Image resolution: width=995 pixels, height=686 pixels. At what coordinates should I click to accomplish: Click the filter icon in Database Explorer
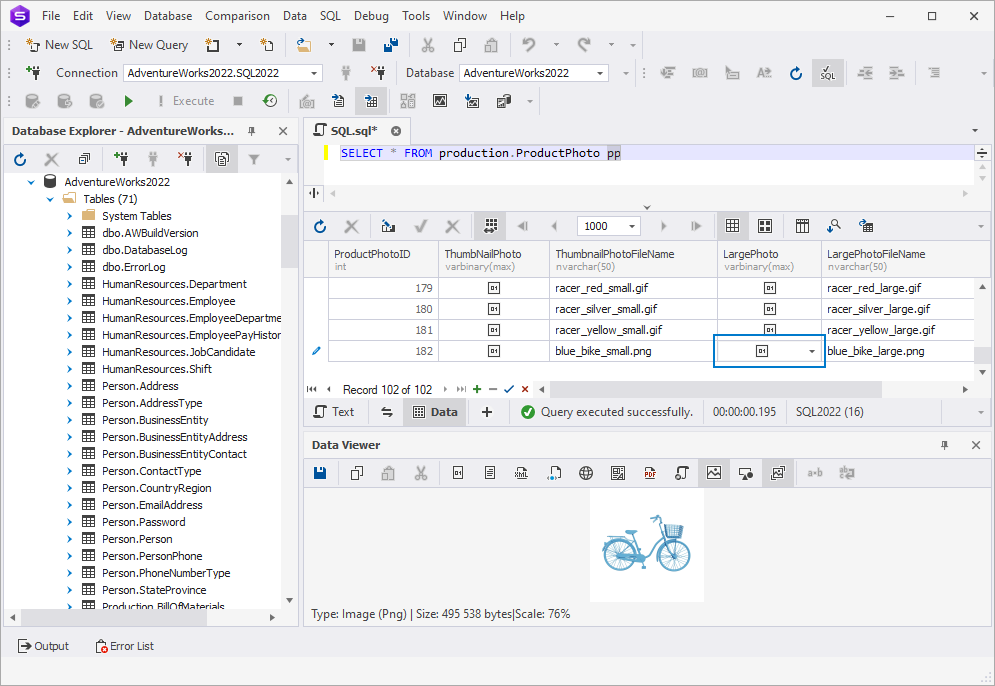click(254, 159)
